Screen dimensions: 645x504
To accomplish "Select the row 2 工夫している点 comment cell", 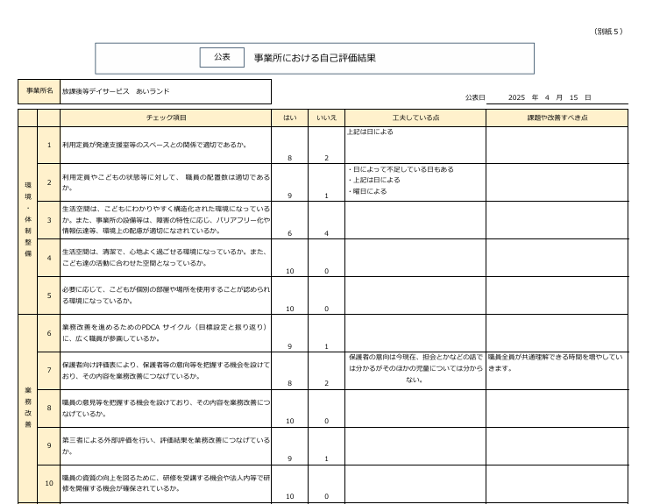I will point(415,182).
